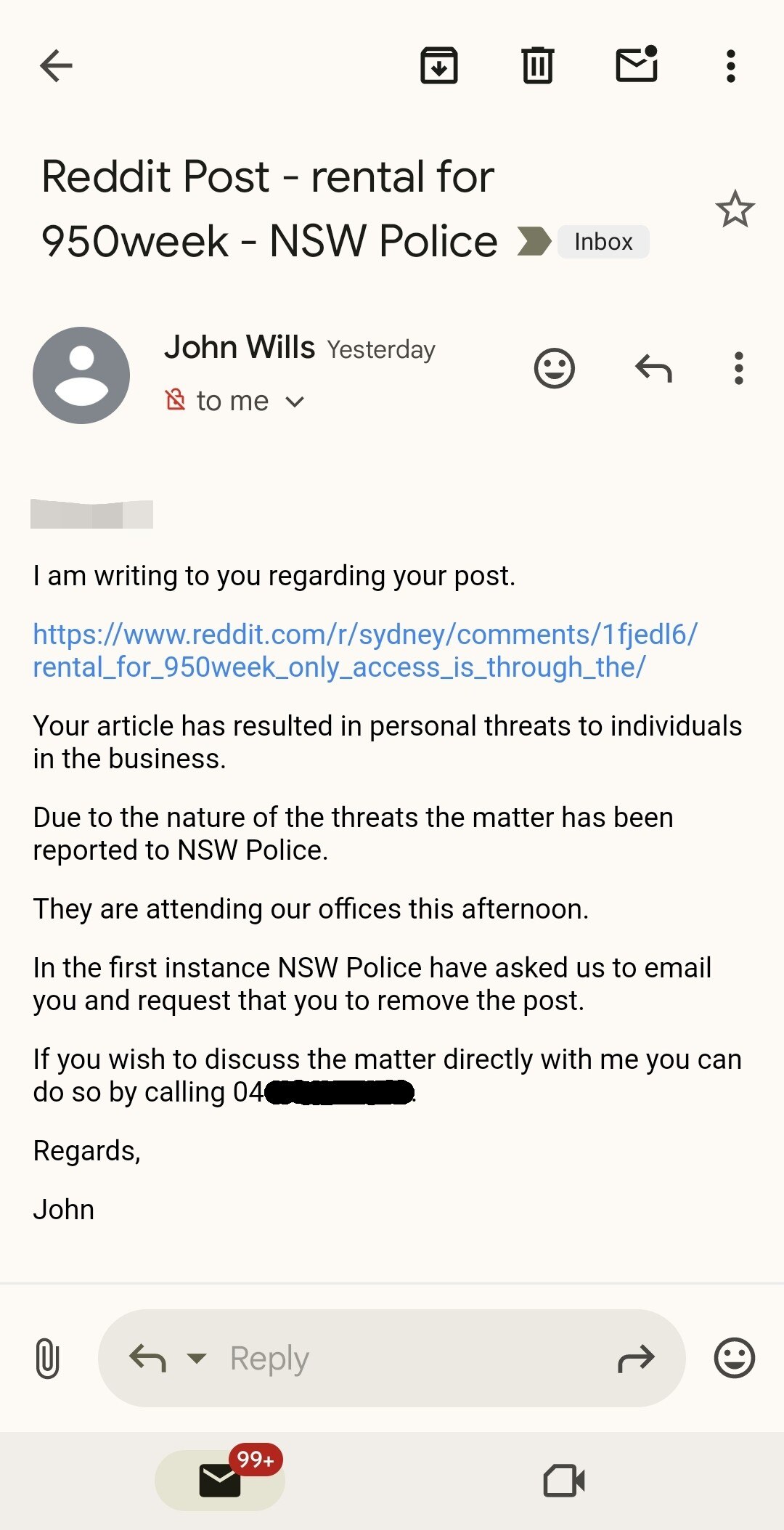This screenshot has width=784, height=1530.
Task: Add an emoji reaction to John's message
Action: 554,369
